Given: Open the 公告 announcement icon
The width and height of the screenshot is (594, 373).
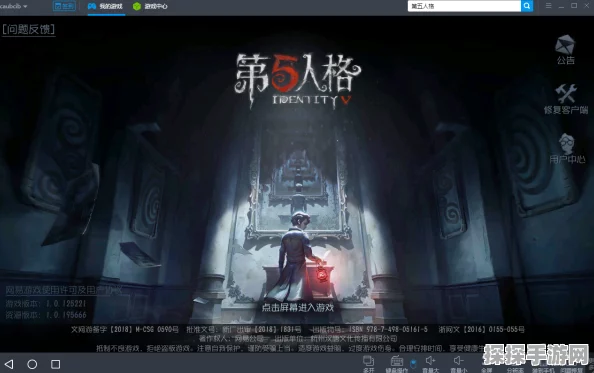Looking at the screenshot, I should pos(565,50).
